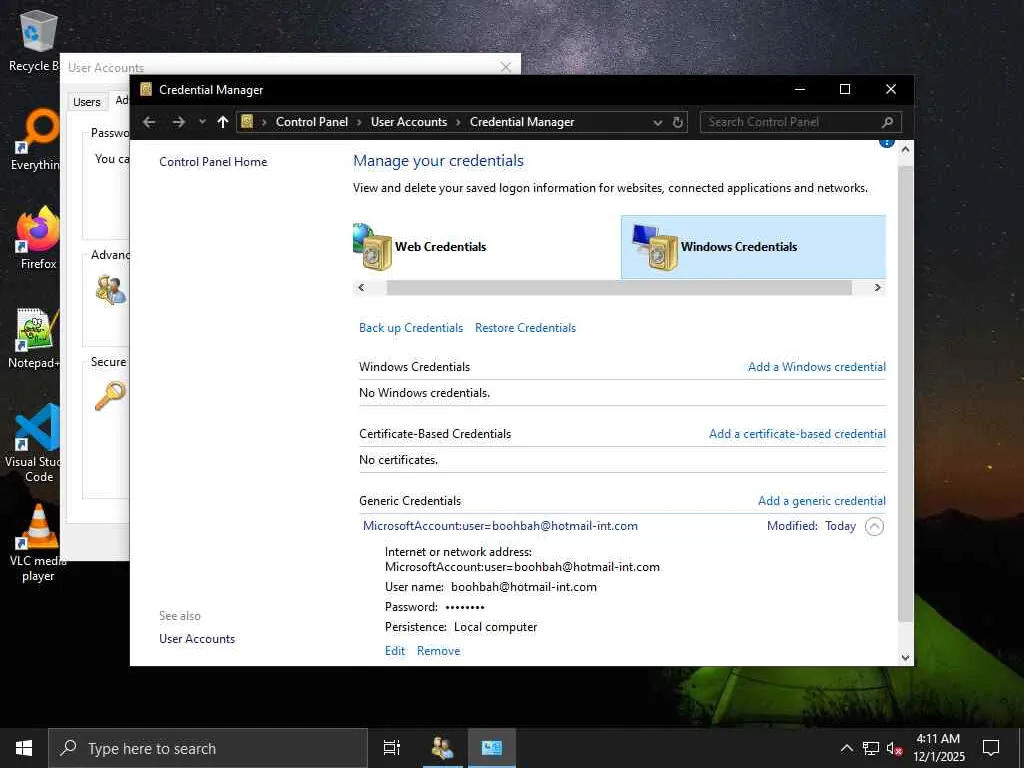Open the recent locations dropdown arrow

pos(202,122)
